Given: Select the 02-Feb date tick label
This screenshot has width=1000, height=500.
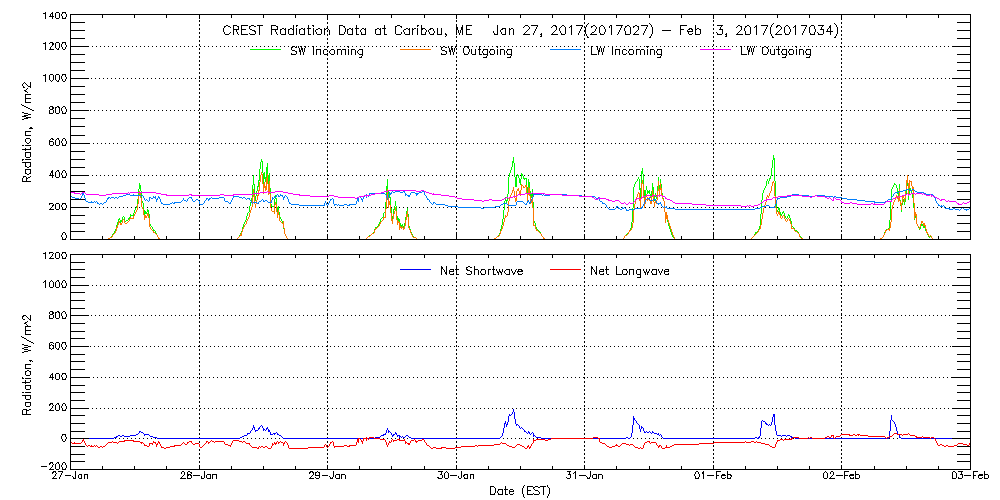Looking at the screenshot, I should pyautogui.click(x=841, y=476).
